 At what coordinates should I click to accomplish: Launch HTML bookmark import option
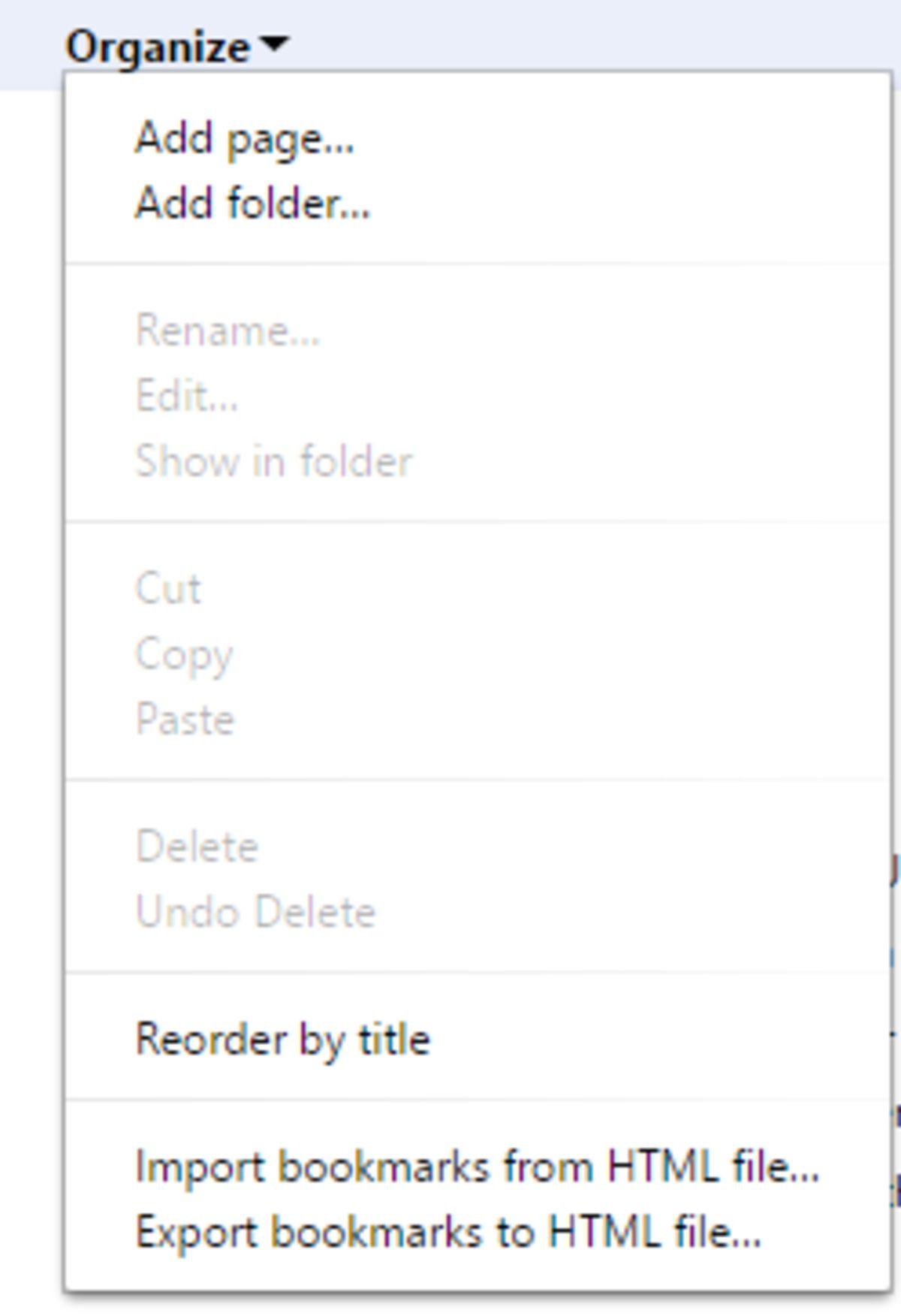coord(477,1167)
